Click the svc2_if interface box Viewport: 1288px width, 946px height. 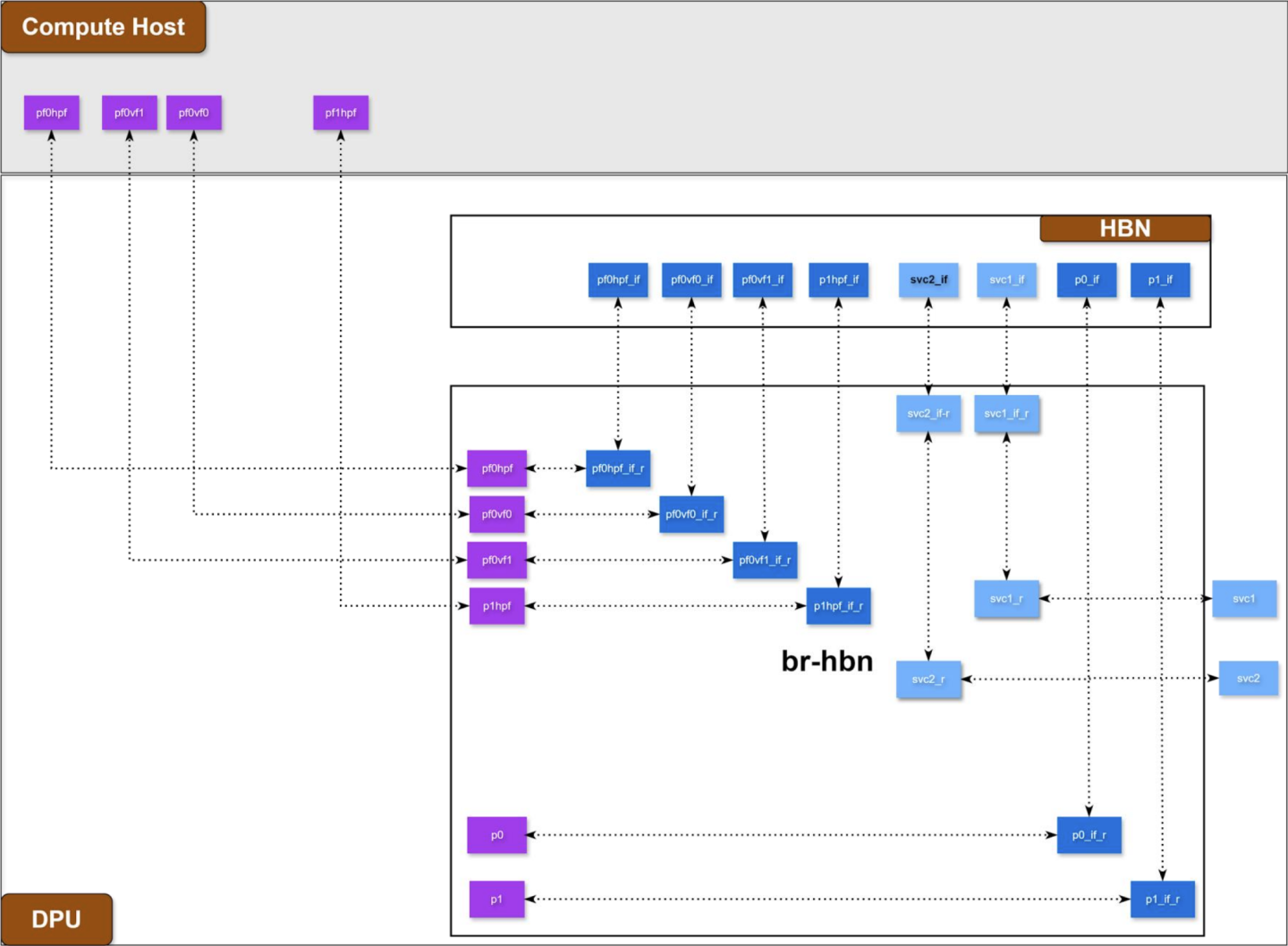(x=928, y=280)
